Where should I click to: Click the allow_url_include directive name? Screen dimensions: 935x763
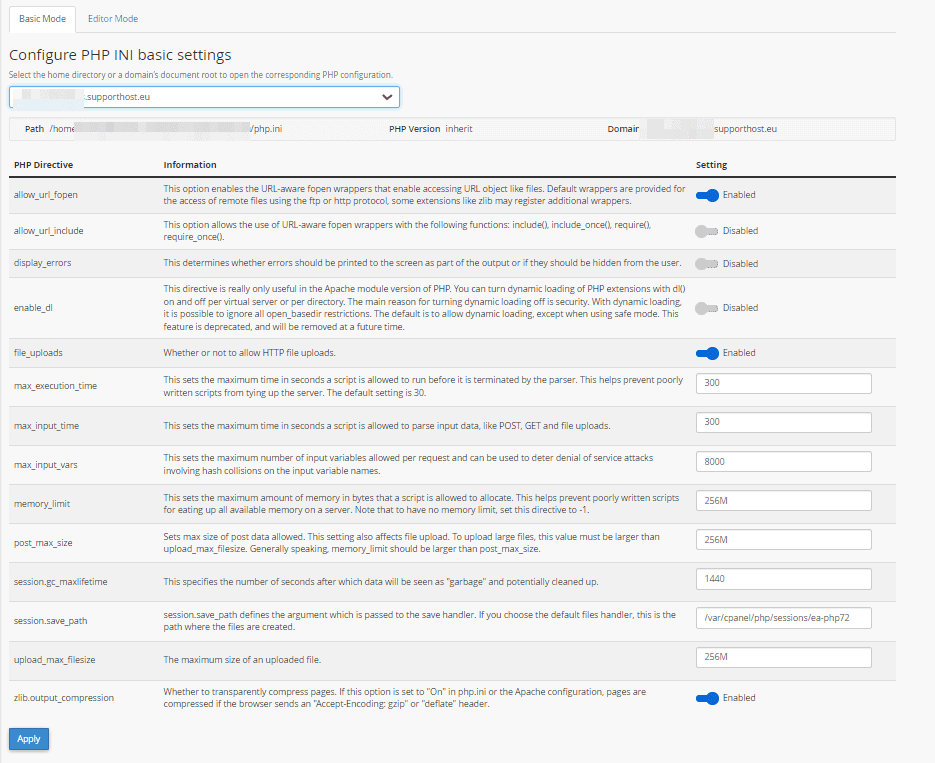coord(48,231)
